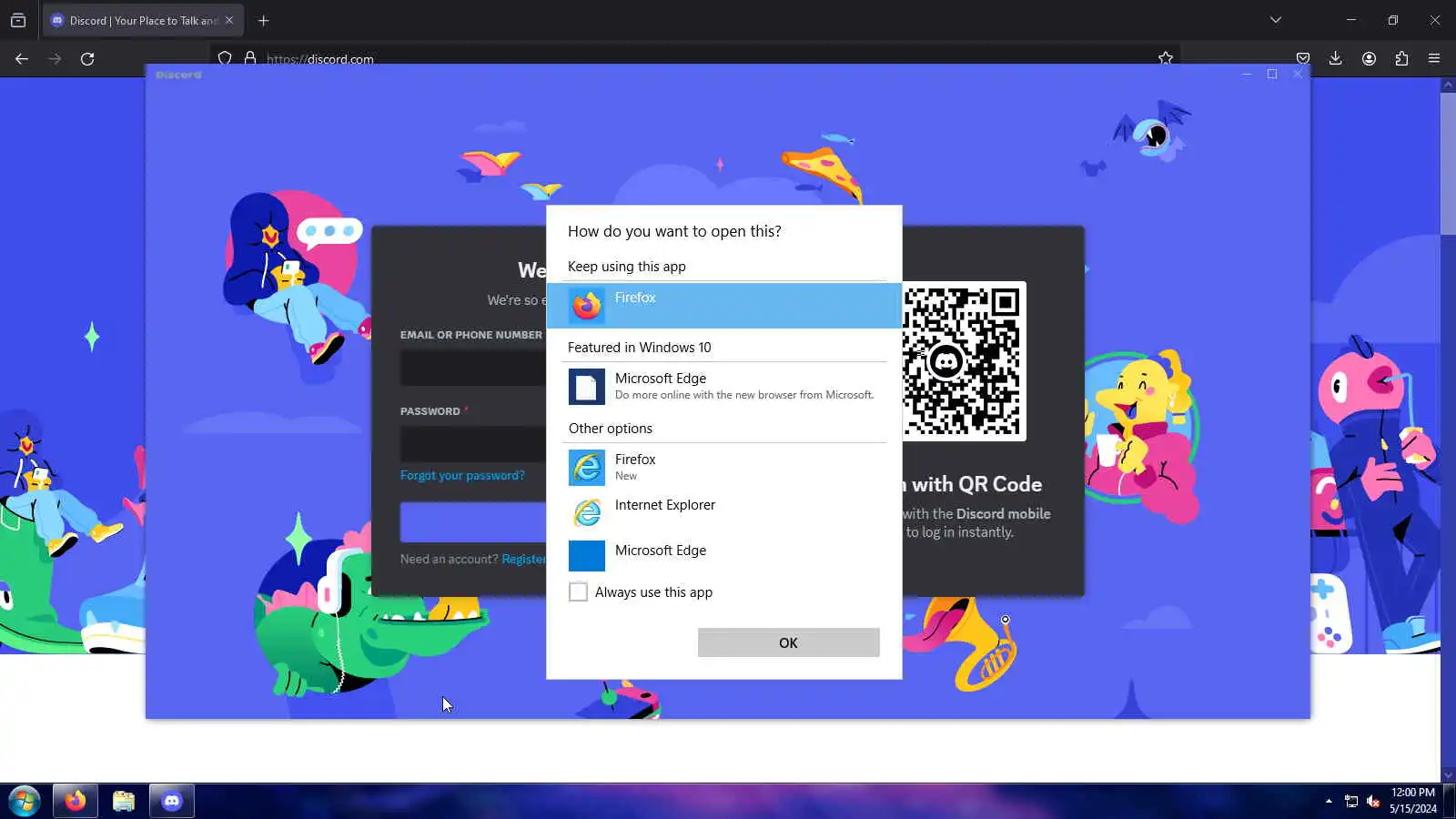The height and width of the screenshot is (819, 1456).
Task: Close the Discord app window
Action: pyautogui.click(x=1298, y=74)
